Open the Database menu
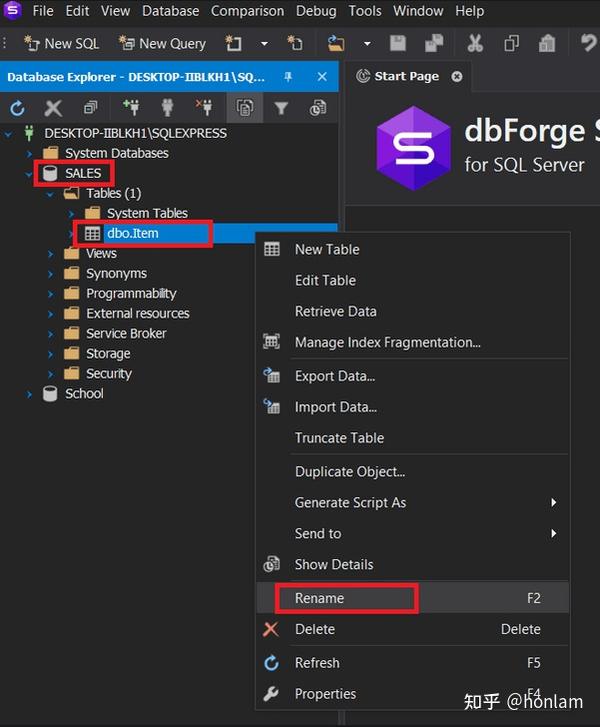600x727 pixels. point(171,11)
